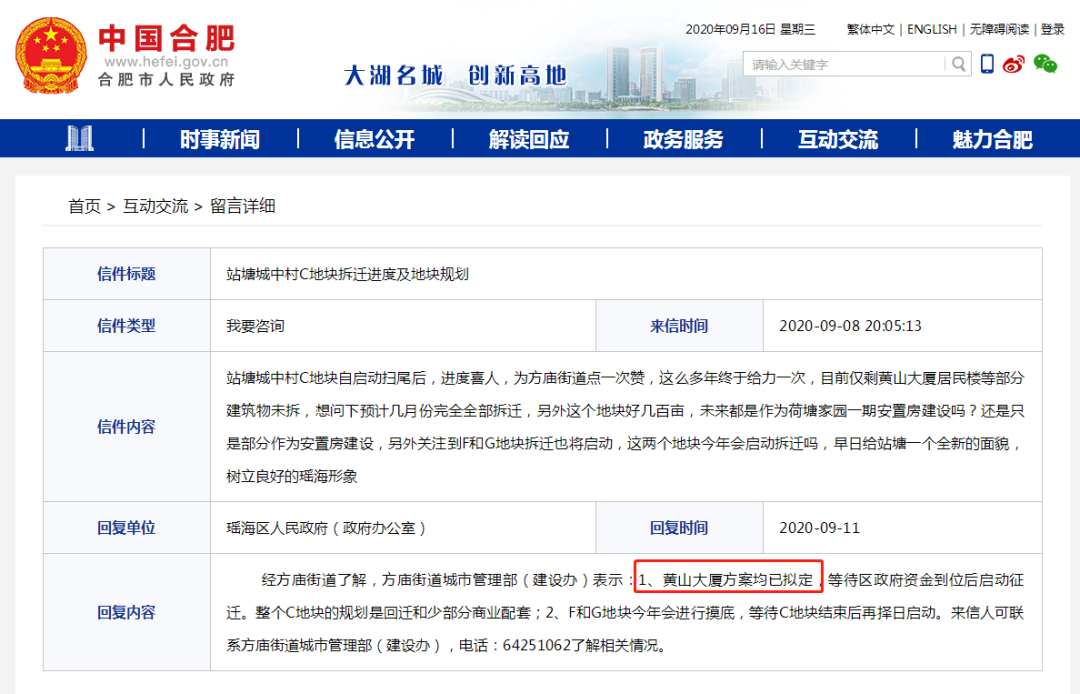The height and width of the screenshot is (694, 1080).
Task: Click the 回复时间 label cell
Action: tap(679, 527)
